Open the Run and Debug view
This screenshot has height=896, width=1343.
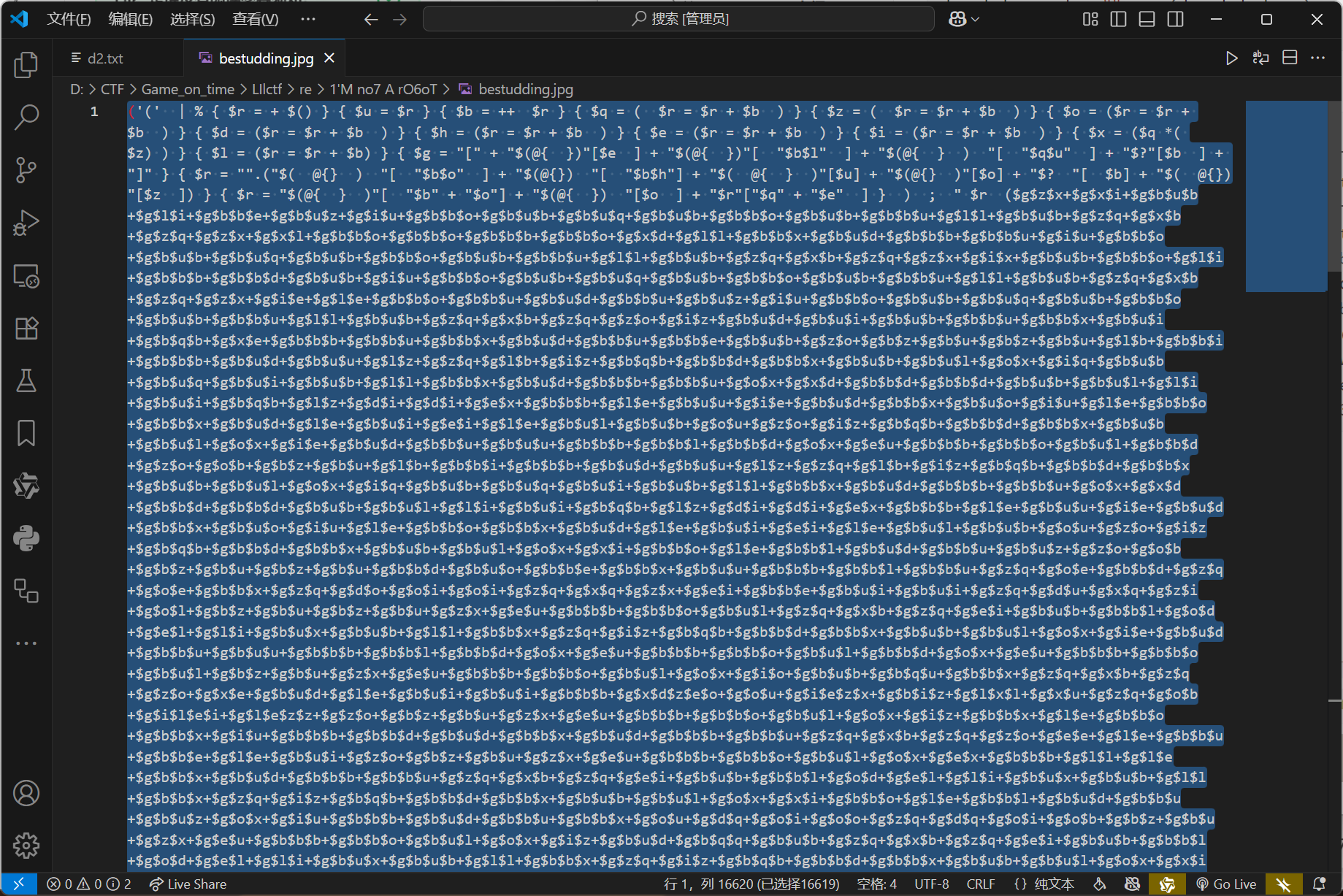26,223
